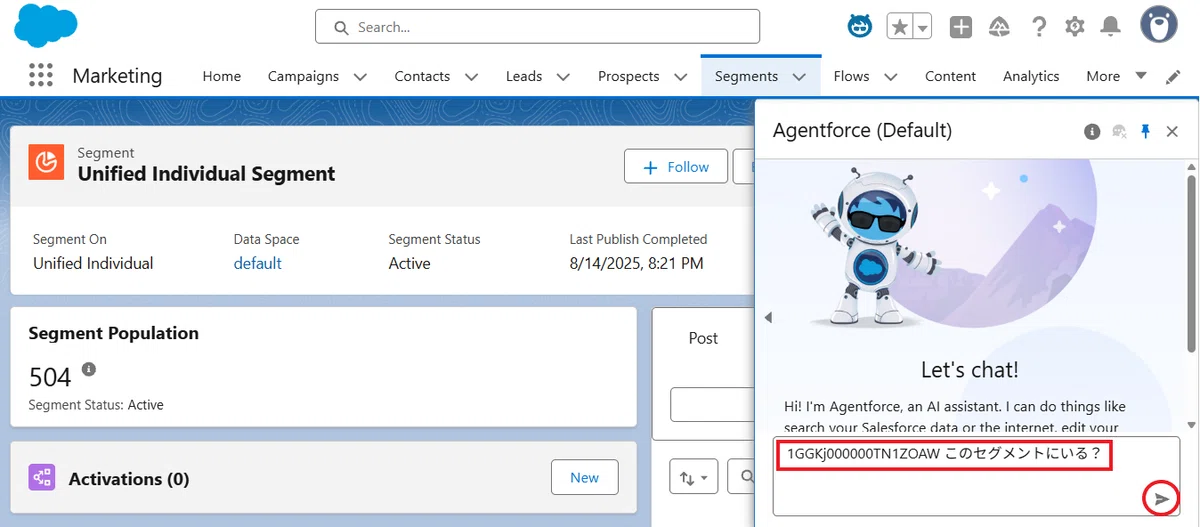Open the Analytics tab
The width and height of the screenshot is (1200, 527).
click(1031, 76)
